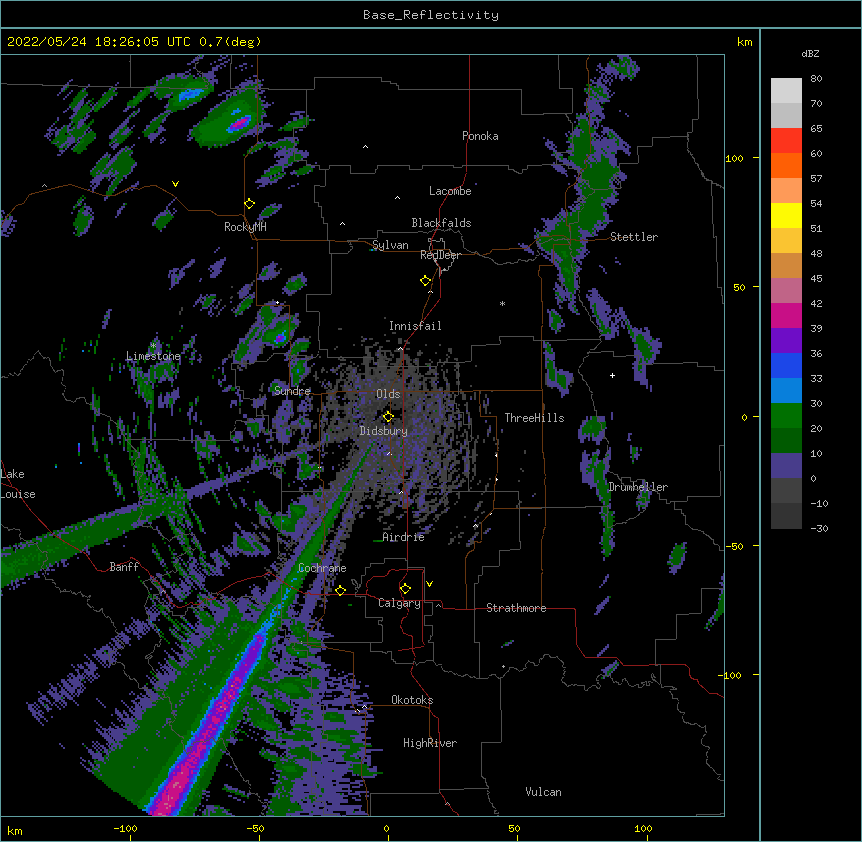
Task: Click the -30 value on the dBZ scale
Action: pos(819,528)
